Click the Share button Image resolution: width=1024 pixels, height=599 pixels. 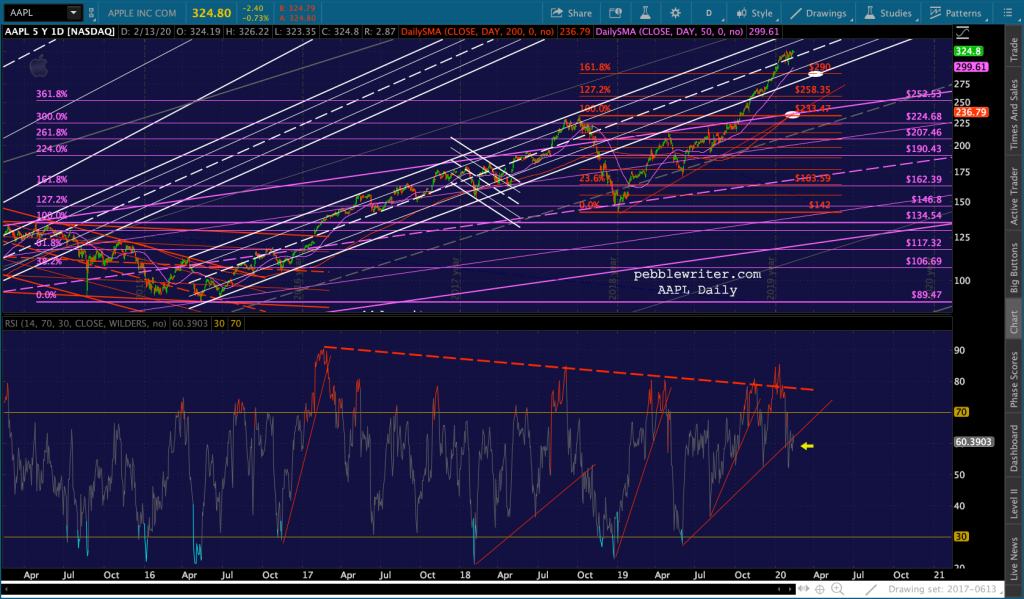tap(571, 13)
